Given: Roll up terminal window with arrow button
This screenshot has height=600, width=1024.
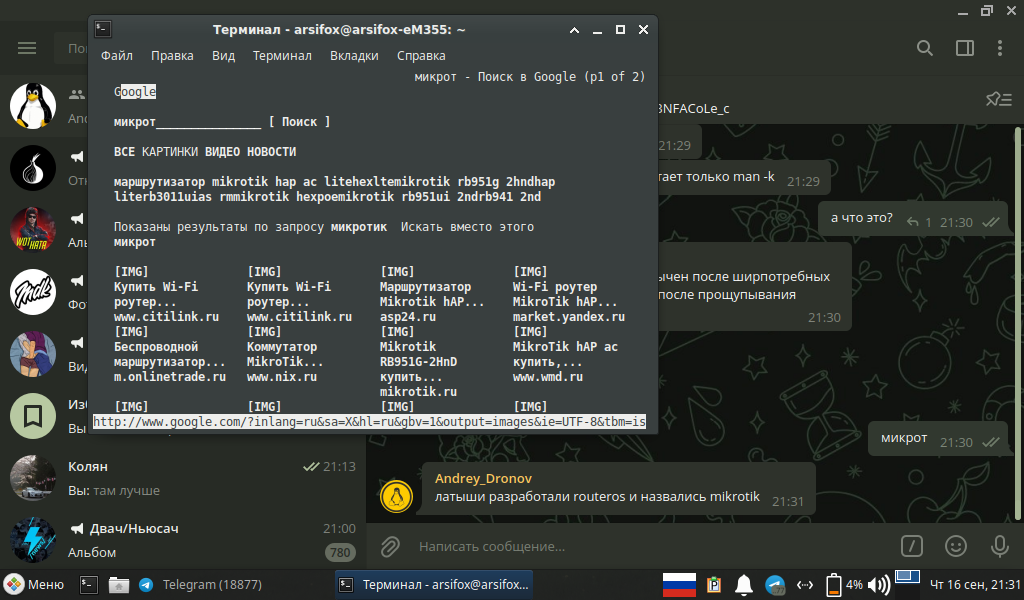Looking at the screenshot, I should [x=574, y=30].
